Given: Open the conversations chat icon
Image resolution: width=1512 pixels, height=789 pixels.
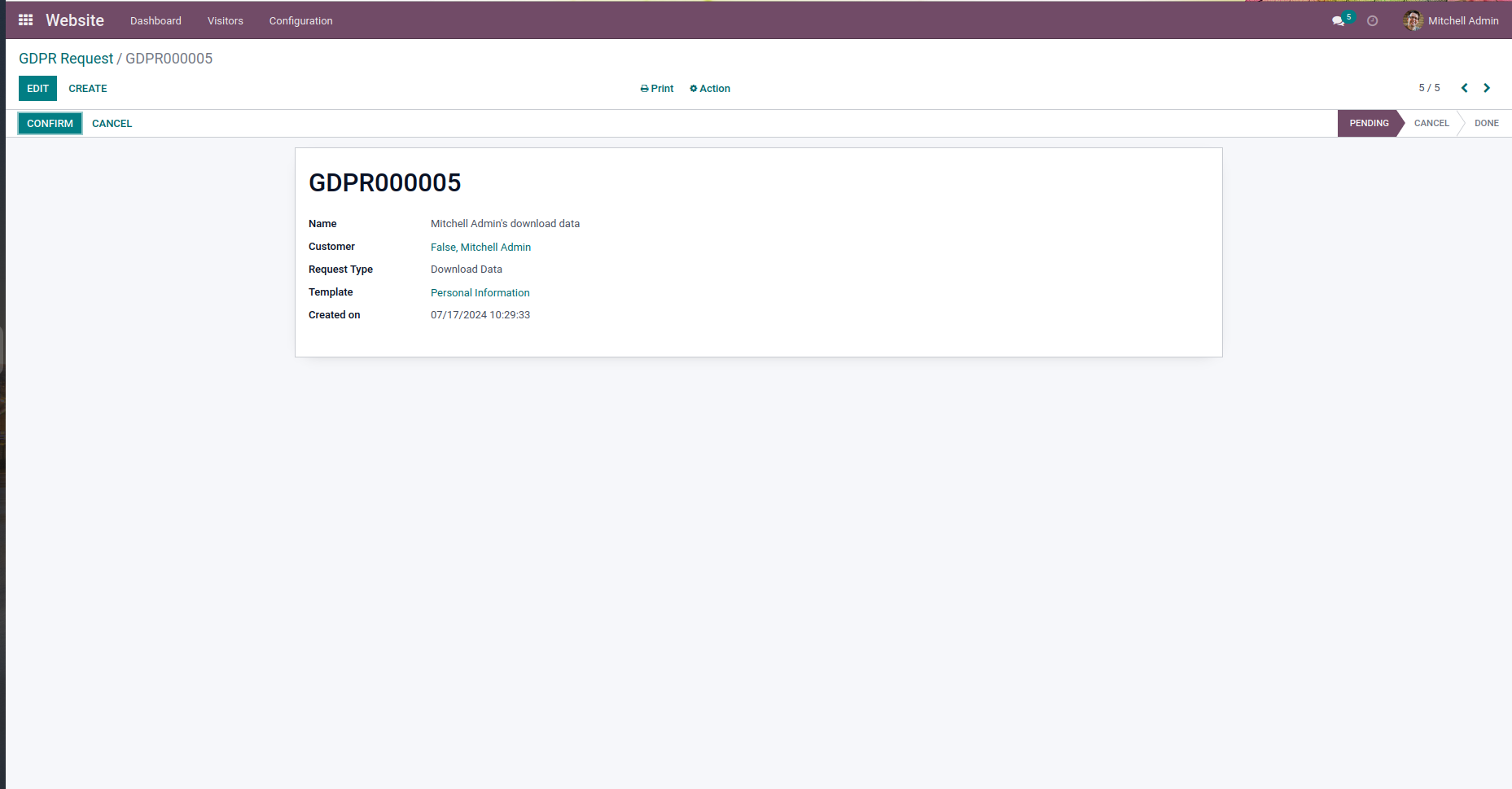Looking at the screenshot, I should click(1338, 21).
